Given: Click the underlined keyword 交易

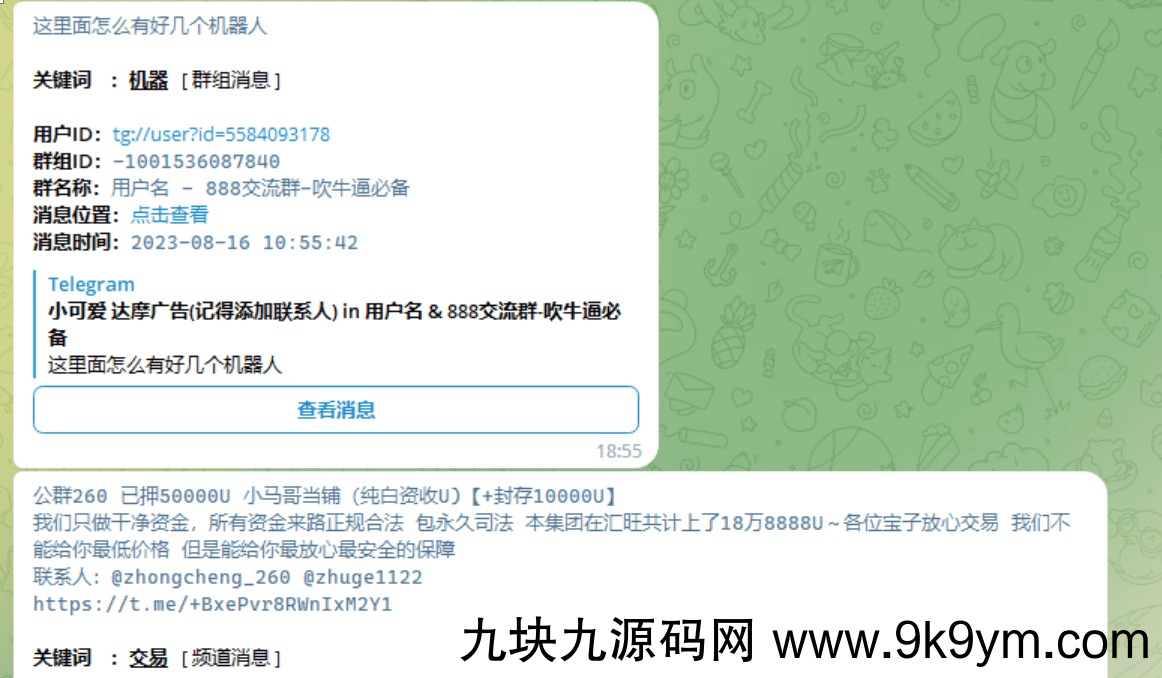Looking at the screenshot, I should pyautogui.click(x=148, y=658).
